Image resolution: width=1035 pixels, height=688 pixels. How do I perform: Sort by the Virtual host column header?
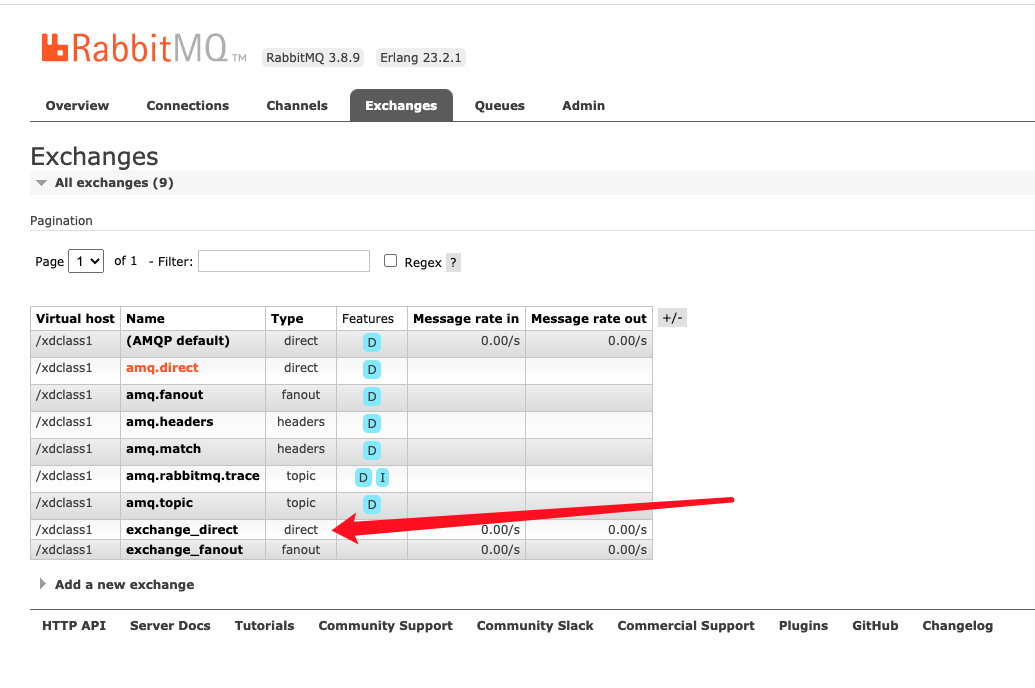(75, 319)
